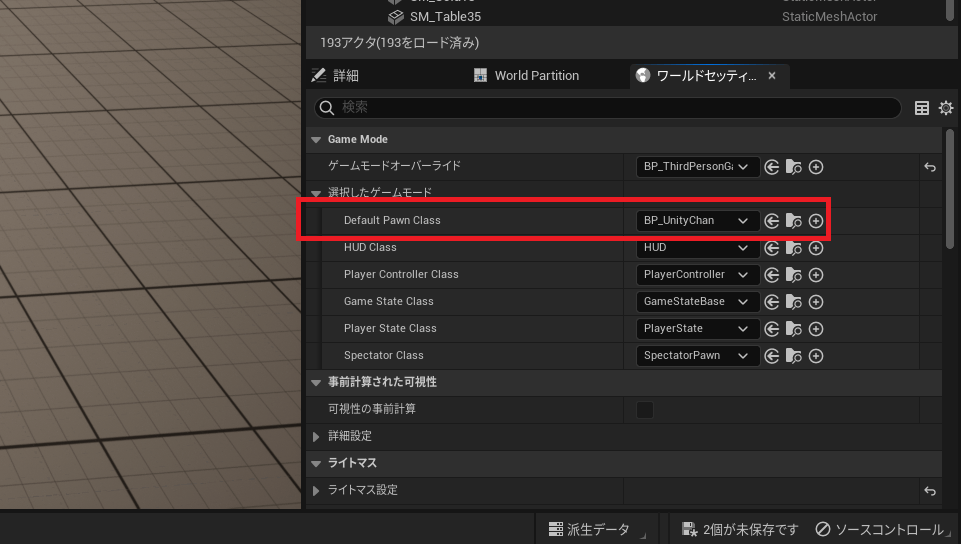Open property matrix table view icon

click(x=922, y=108)
